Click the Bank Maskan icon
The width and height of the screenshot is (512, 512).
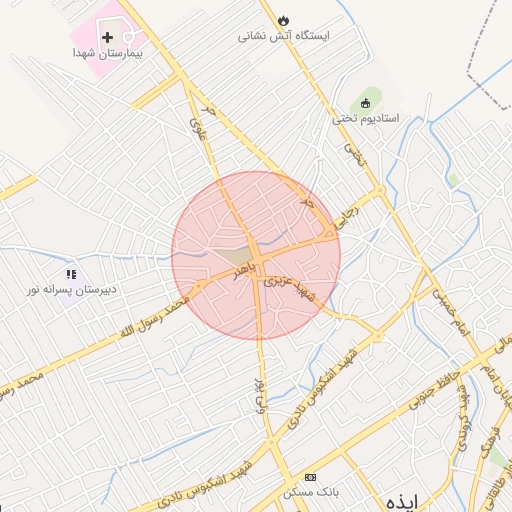click(x=310, y=478)
